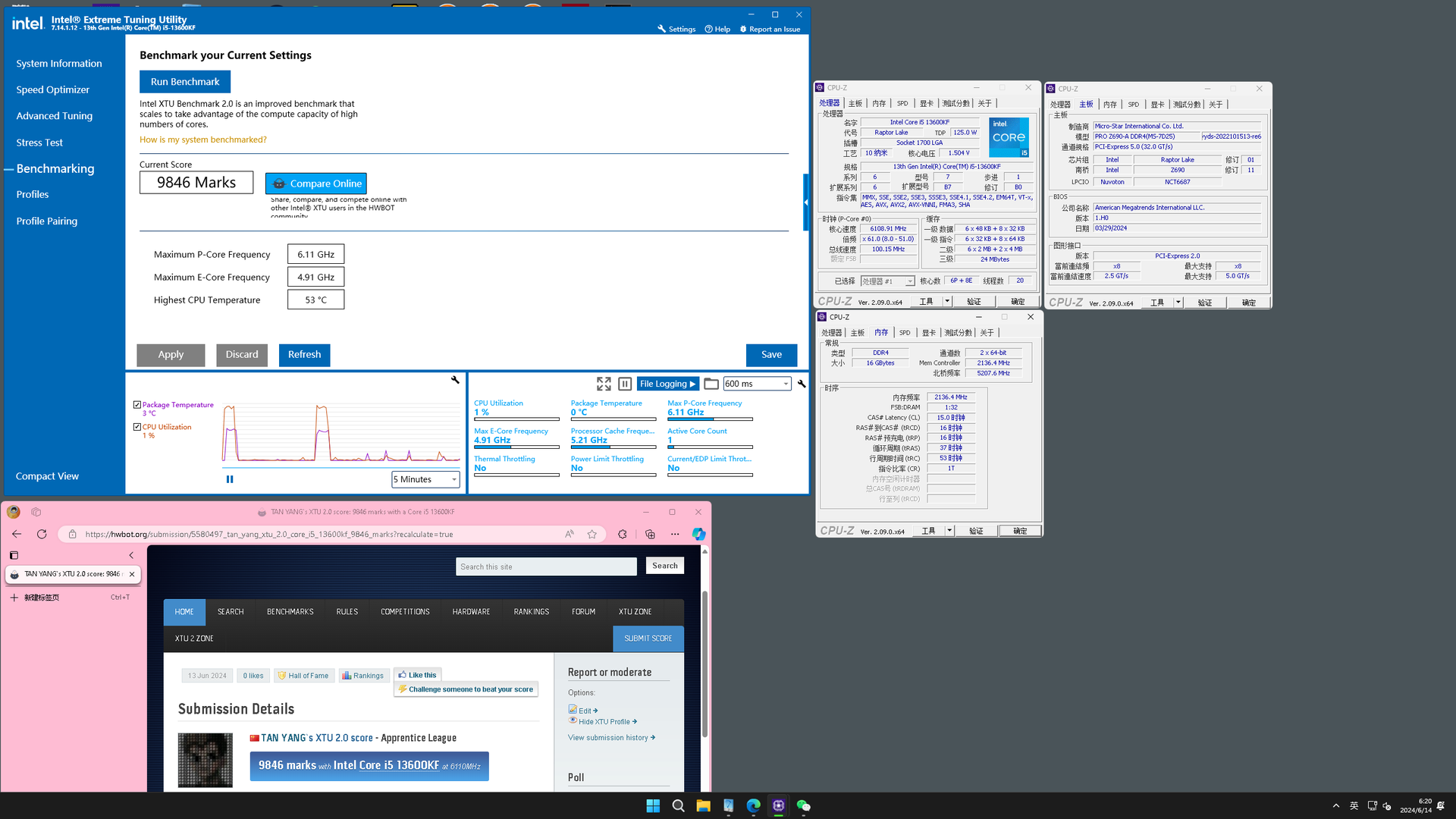The width and height of the screenshot is (1456, 819).
Task: Toggle vertical tabs pane icon
Action: coord(14,555)
